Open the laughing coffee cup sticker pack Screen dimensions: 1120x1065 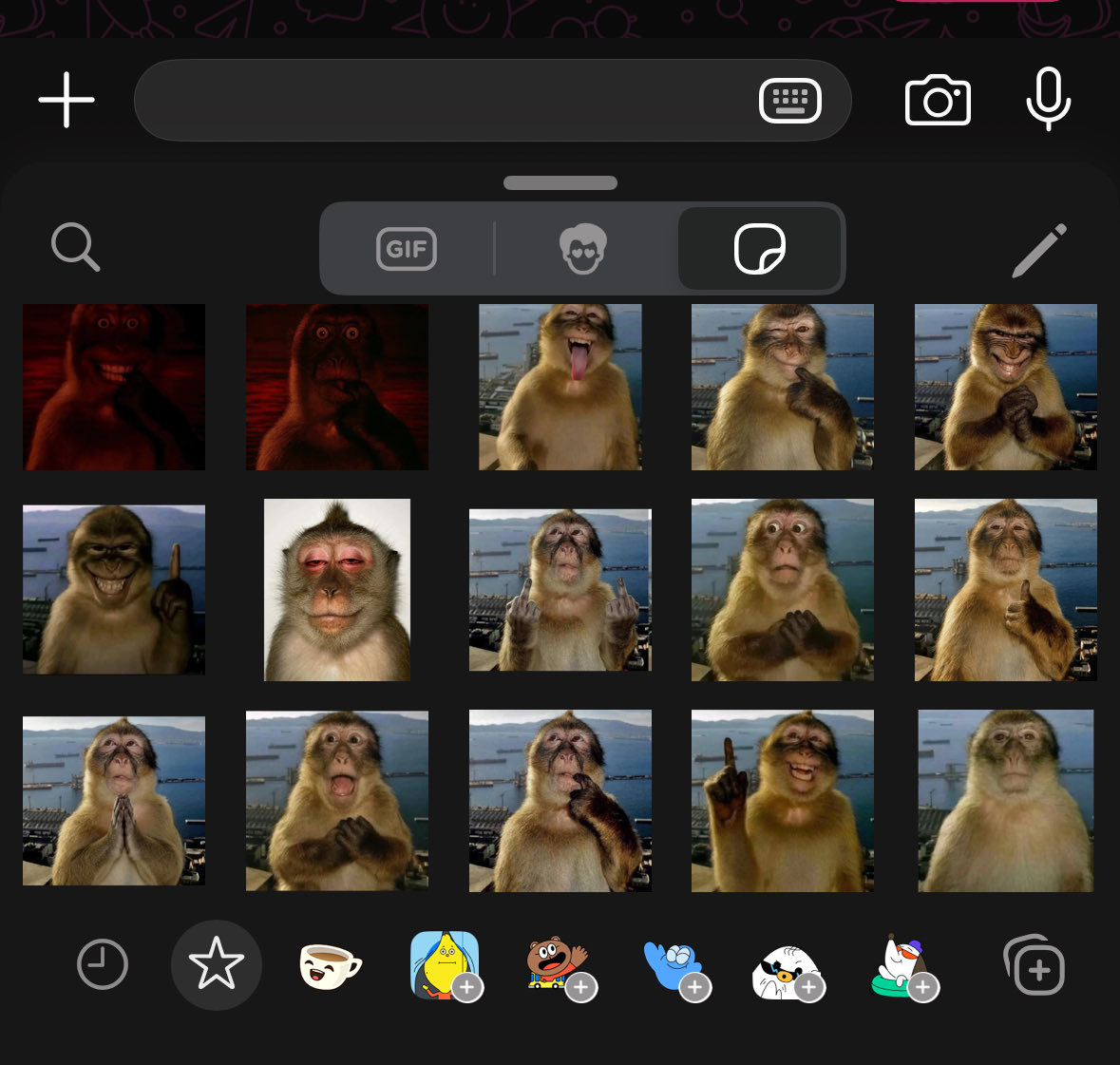(x=331, y=965)
